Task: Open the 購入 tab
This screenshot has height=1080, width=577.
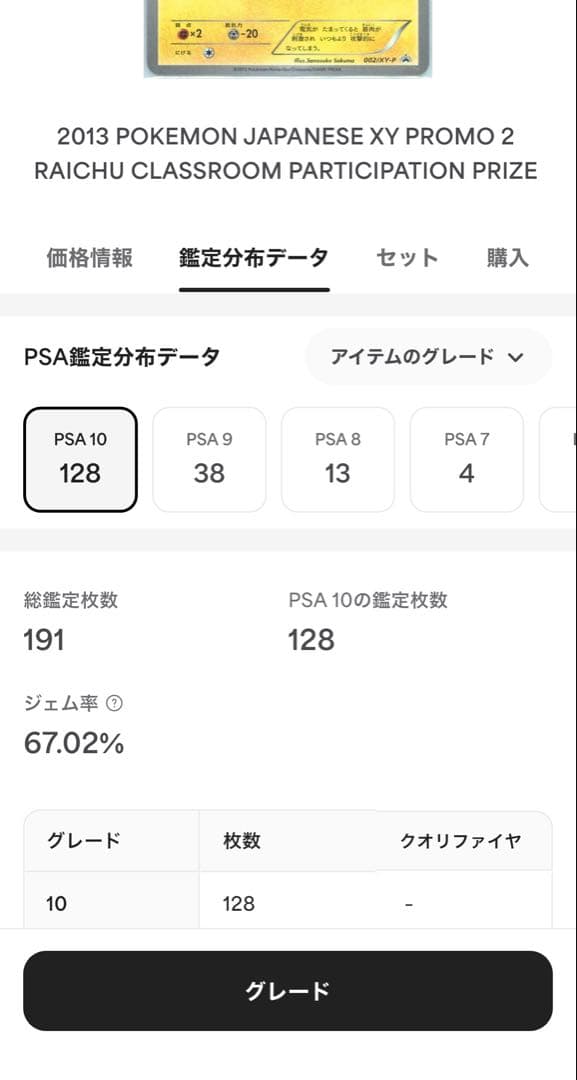Action: (x=507, y=258)
